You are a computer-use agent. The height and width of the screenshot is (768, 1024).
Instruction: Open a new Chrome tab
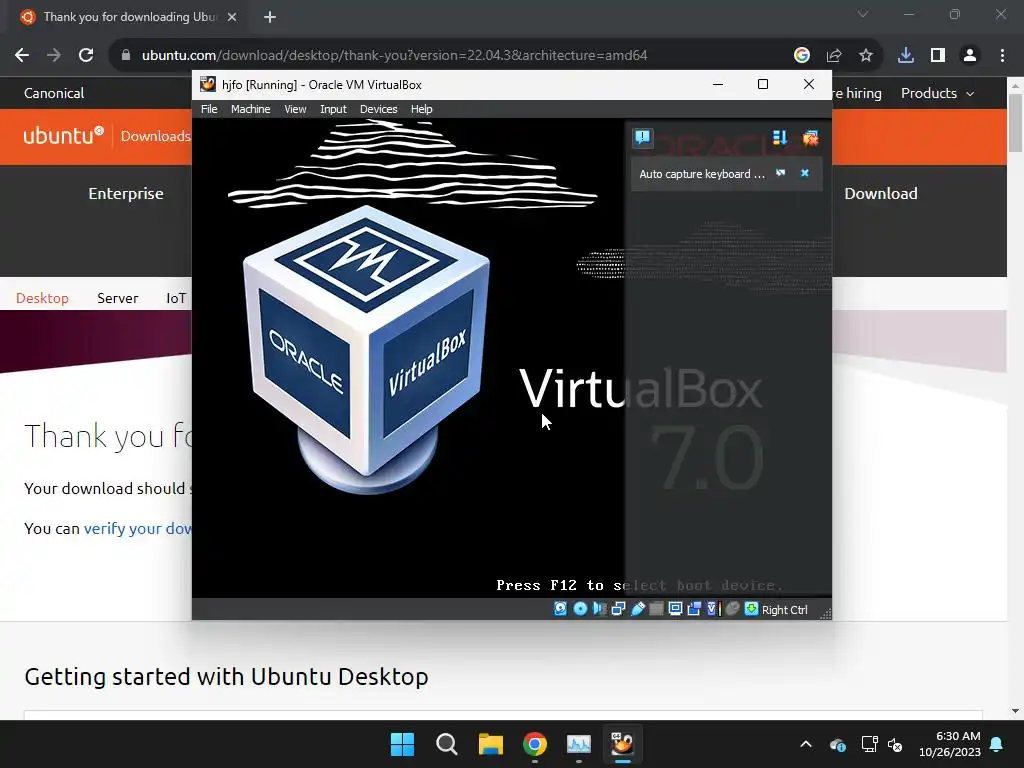(270, 17)
